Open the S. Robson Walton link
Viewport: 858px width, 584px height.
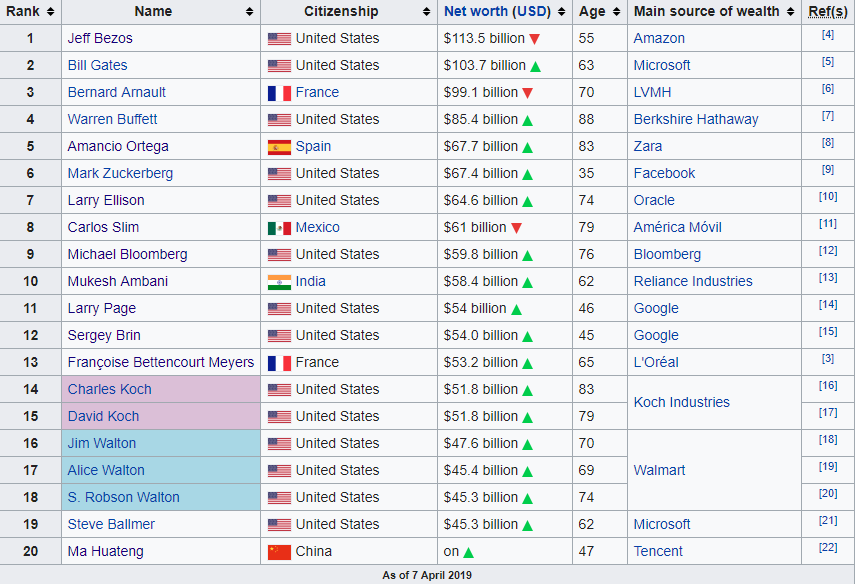(124, 497)
